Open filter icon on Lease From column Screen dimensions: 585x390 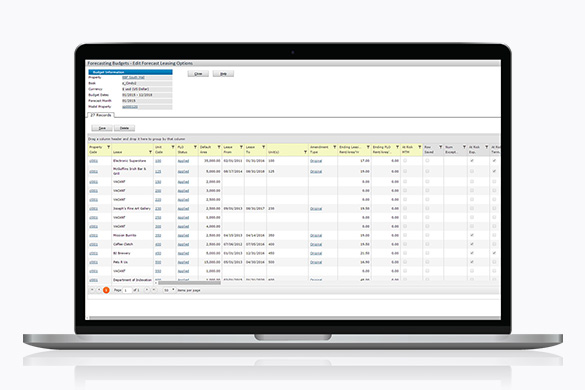(x=241, y=147)
